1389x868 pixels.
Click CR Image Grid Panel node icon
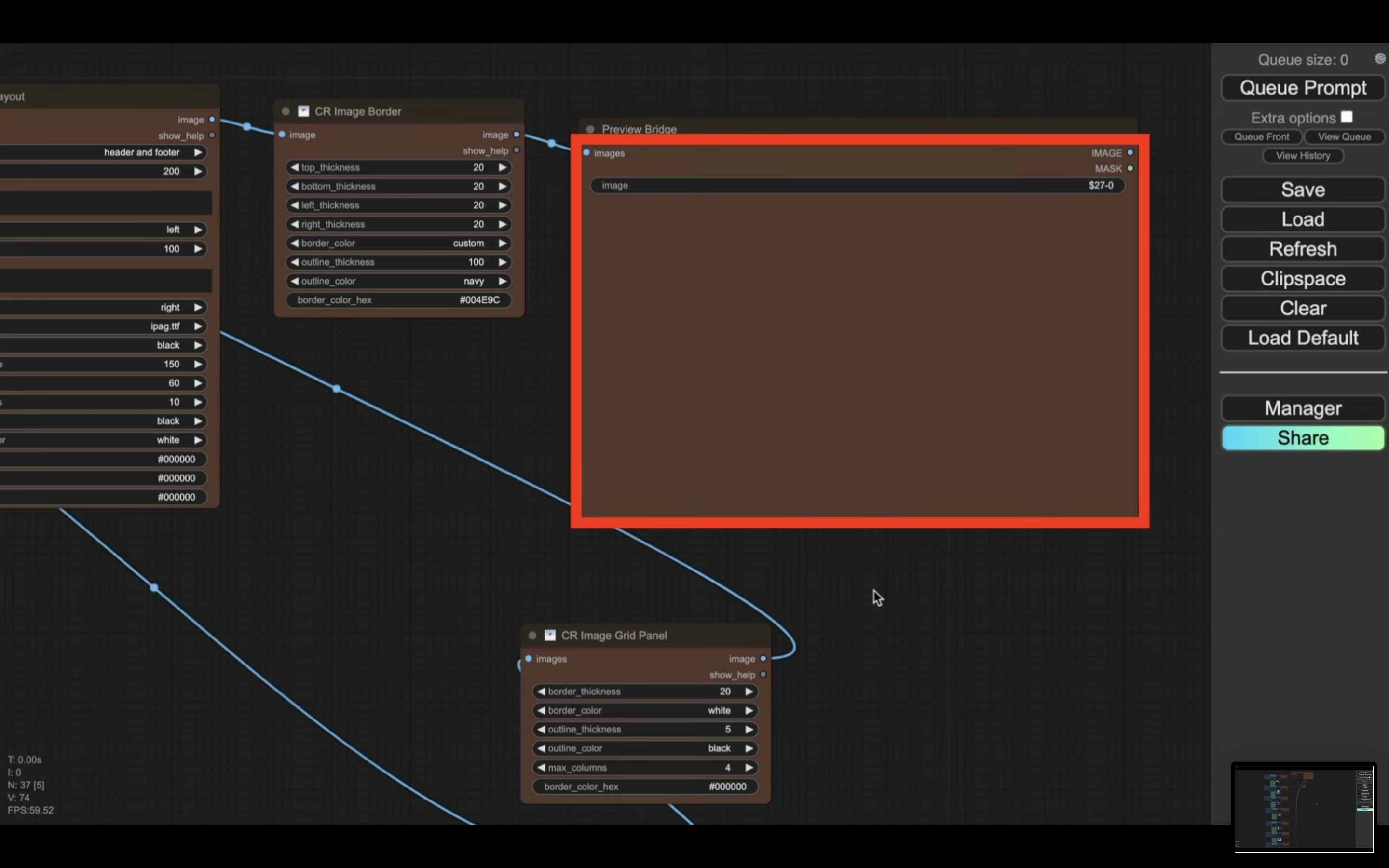[x=550, y=635]
